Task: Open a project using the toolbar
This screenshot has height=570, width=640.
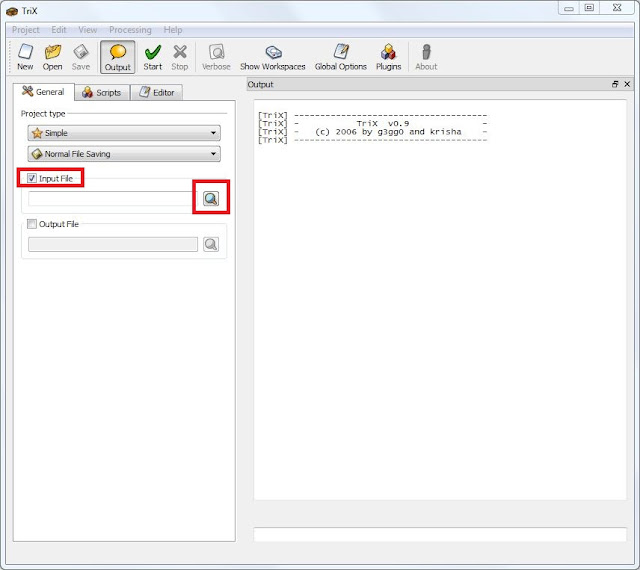Action: point(53,57)
